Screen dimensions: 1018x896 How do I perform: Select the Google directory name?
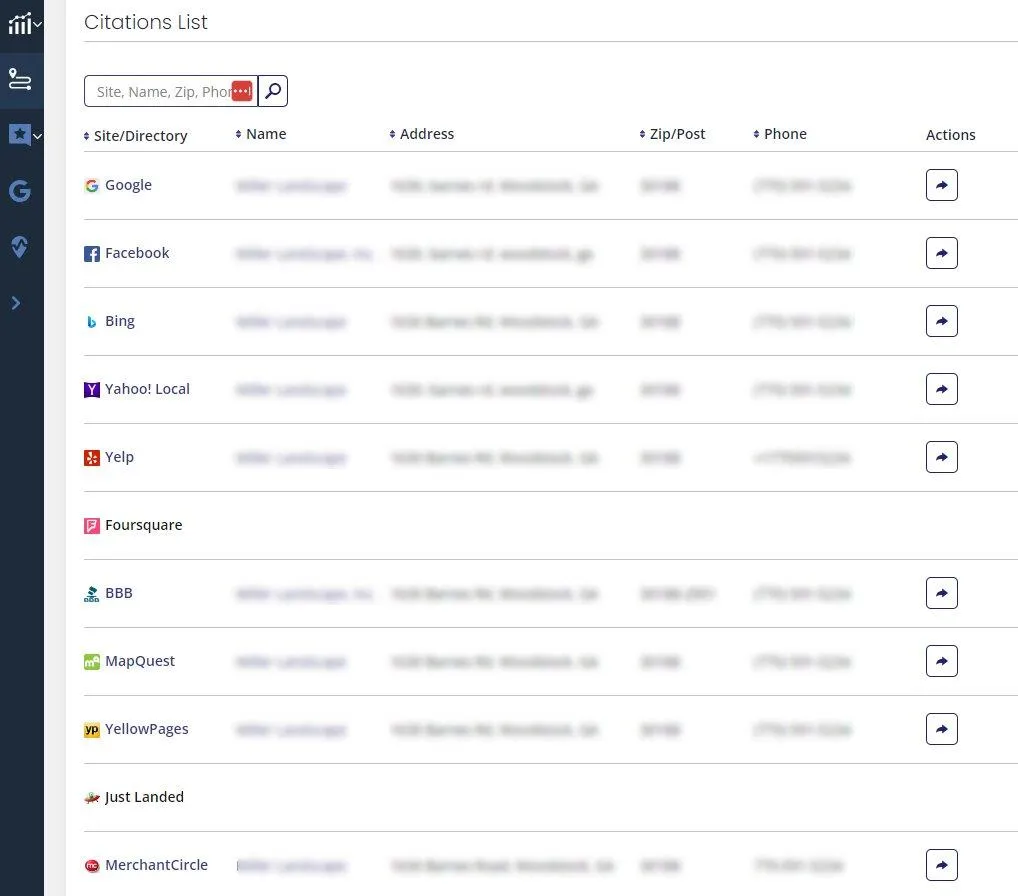pyautogui.click(x=129, y=185)
